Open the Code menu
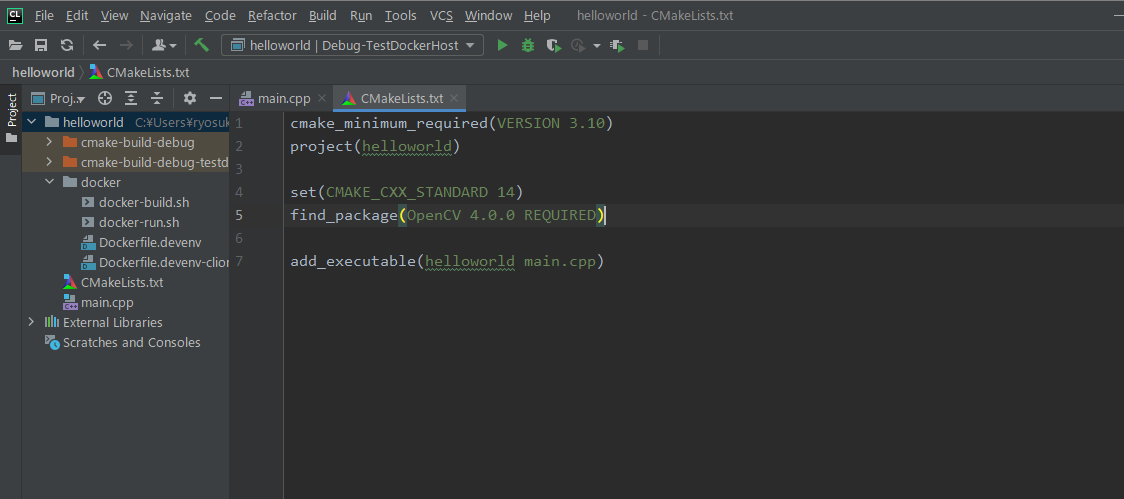The width and height of the screenshot is (1124, 499). (219, 15)
